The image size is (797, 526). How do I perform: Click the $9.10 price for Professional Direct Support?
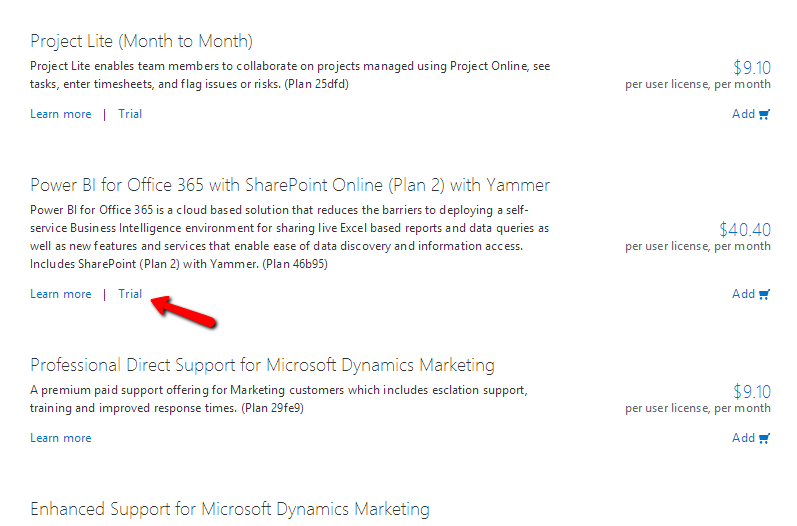(x=752, y=392)
